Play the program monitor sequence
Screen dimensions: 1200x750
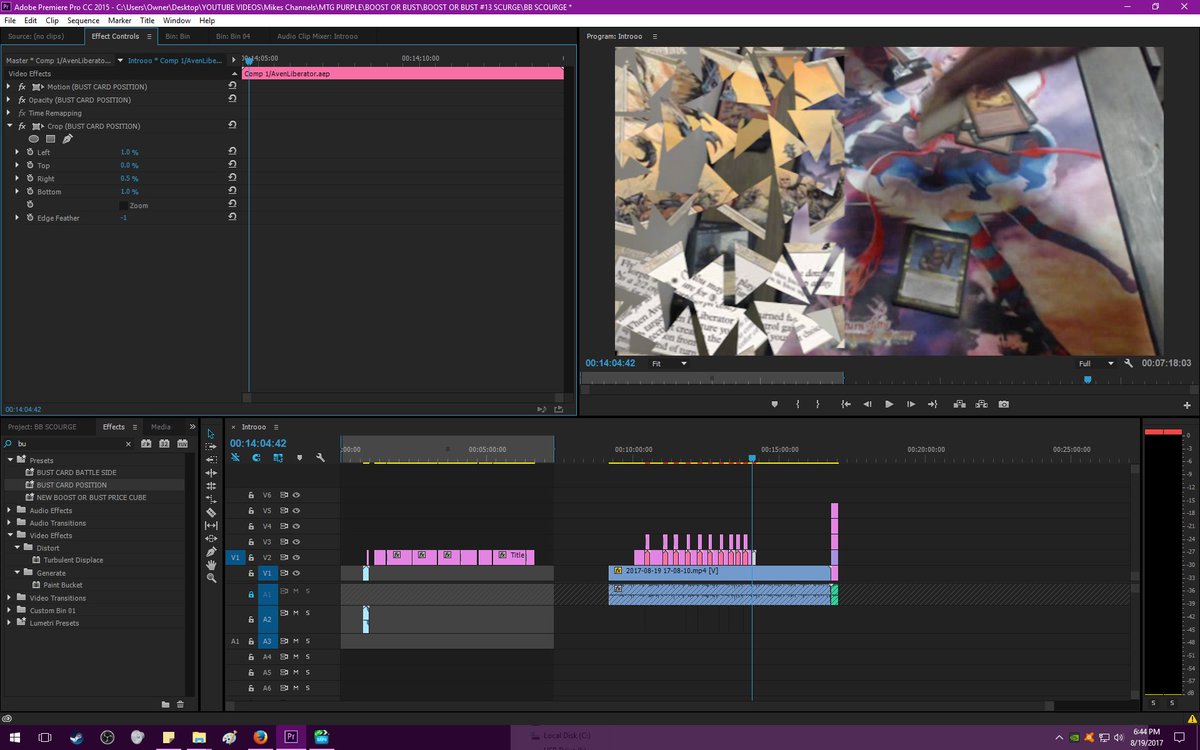888,404
